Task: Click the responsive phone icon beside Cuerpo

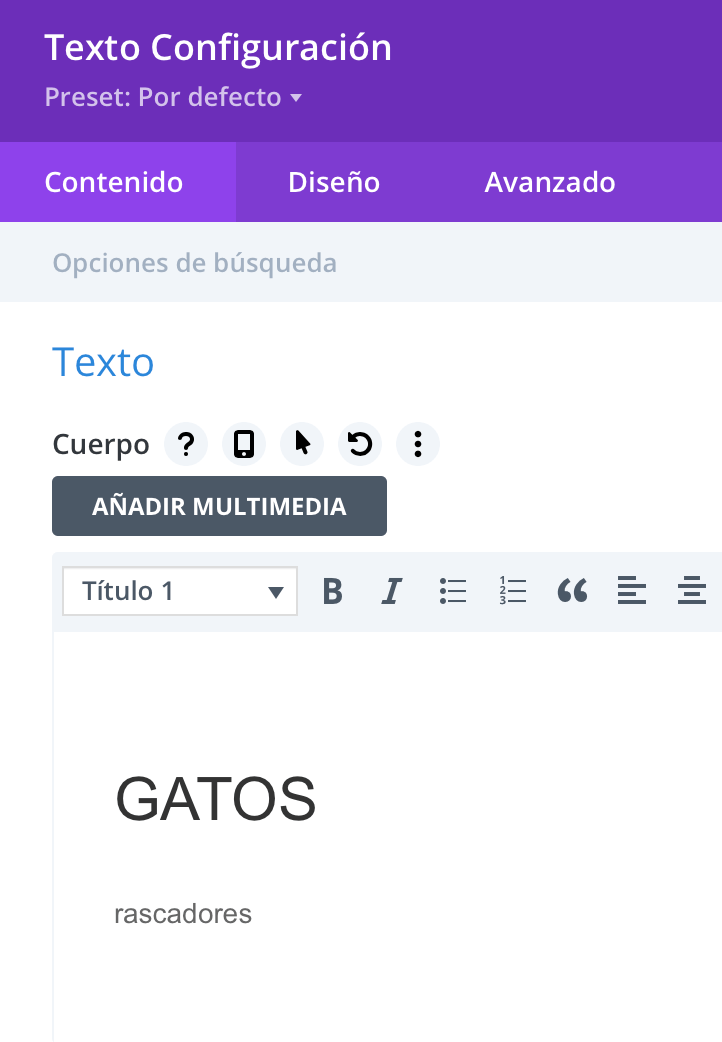Action: (244, 444)
